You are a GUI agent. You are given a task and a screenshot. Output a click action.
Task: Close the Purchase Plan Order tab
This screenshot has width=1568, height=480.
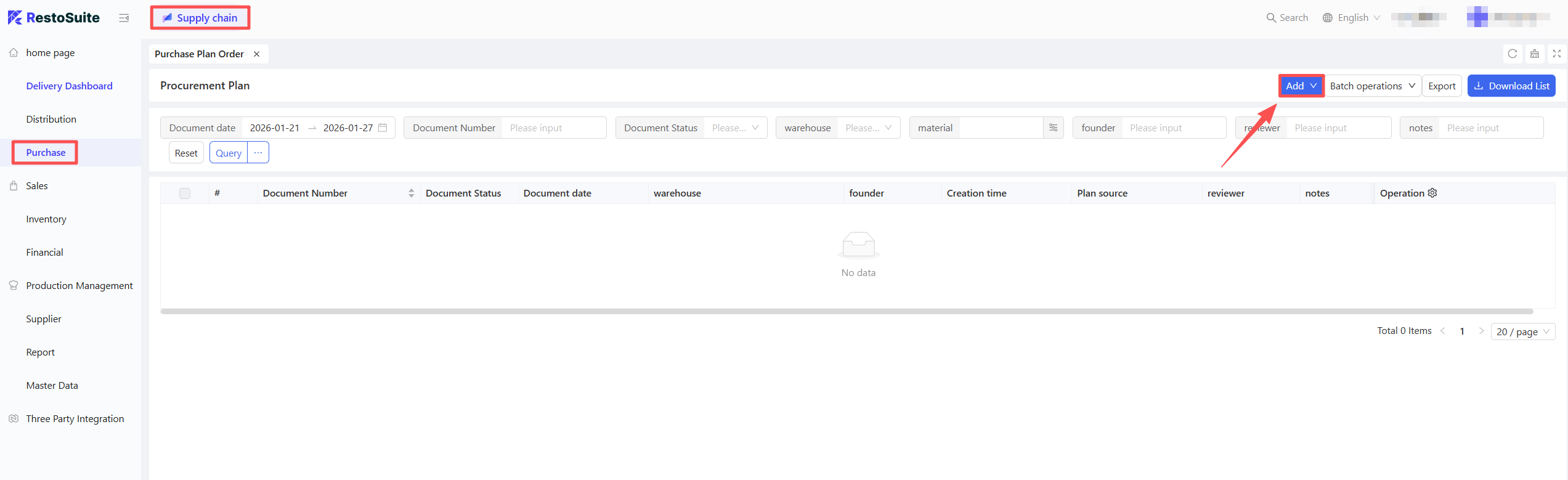click(x=257, y=54)
